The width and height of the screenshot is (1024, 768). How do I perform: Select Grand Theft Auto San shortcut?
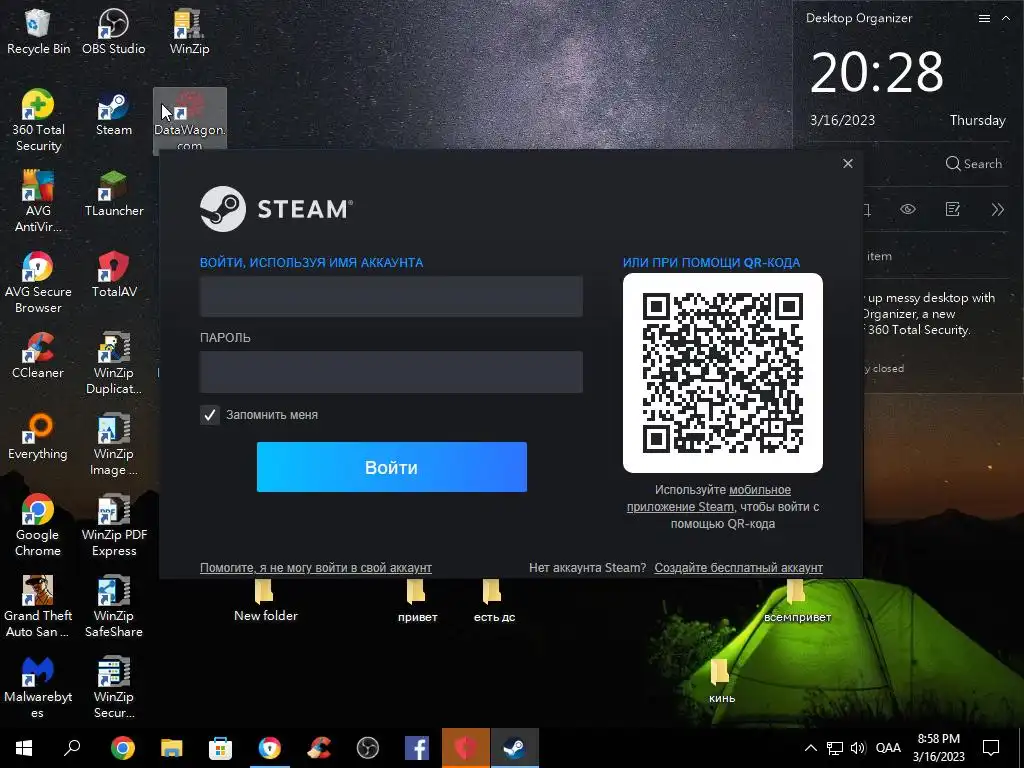pyautogui.click(x=38, y=606)
